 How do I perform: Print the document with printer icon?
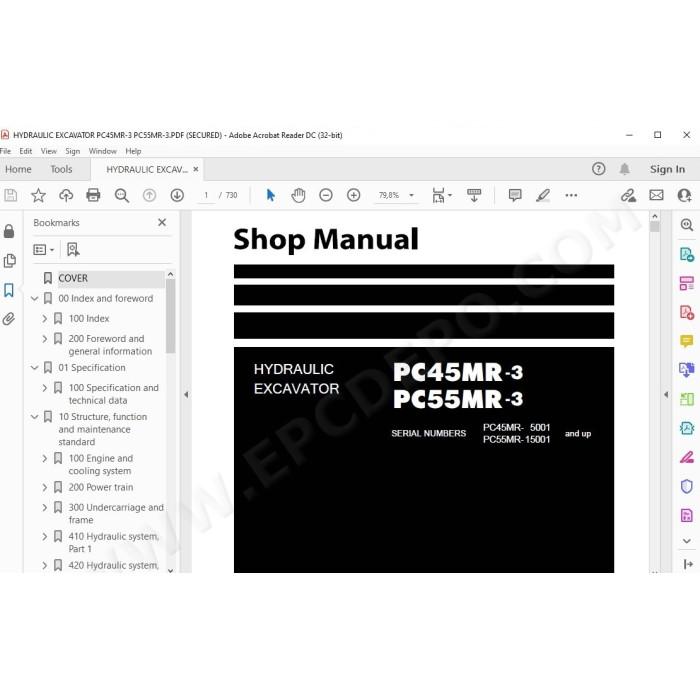point(93,195)
